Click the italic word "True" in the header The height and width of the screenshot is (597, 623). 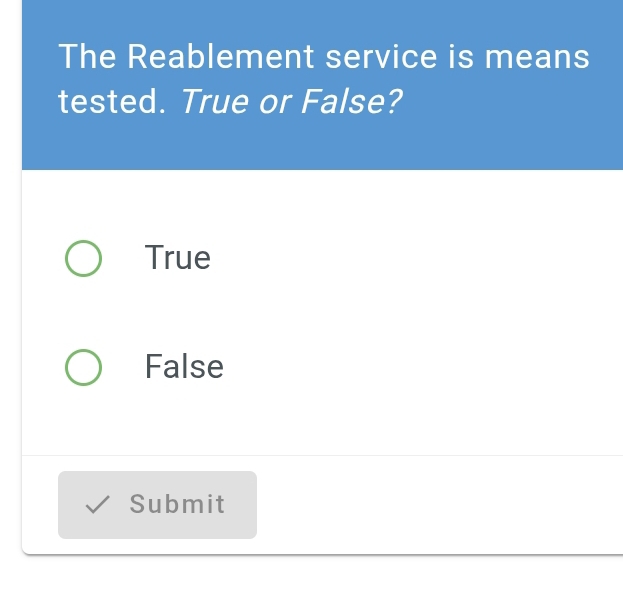point(214,102)
